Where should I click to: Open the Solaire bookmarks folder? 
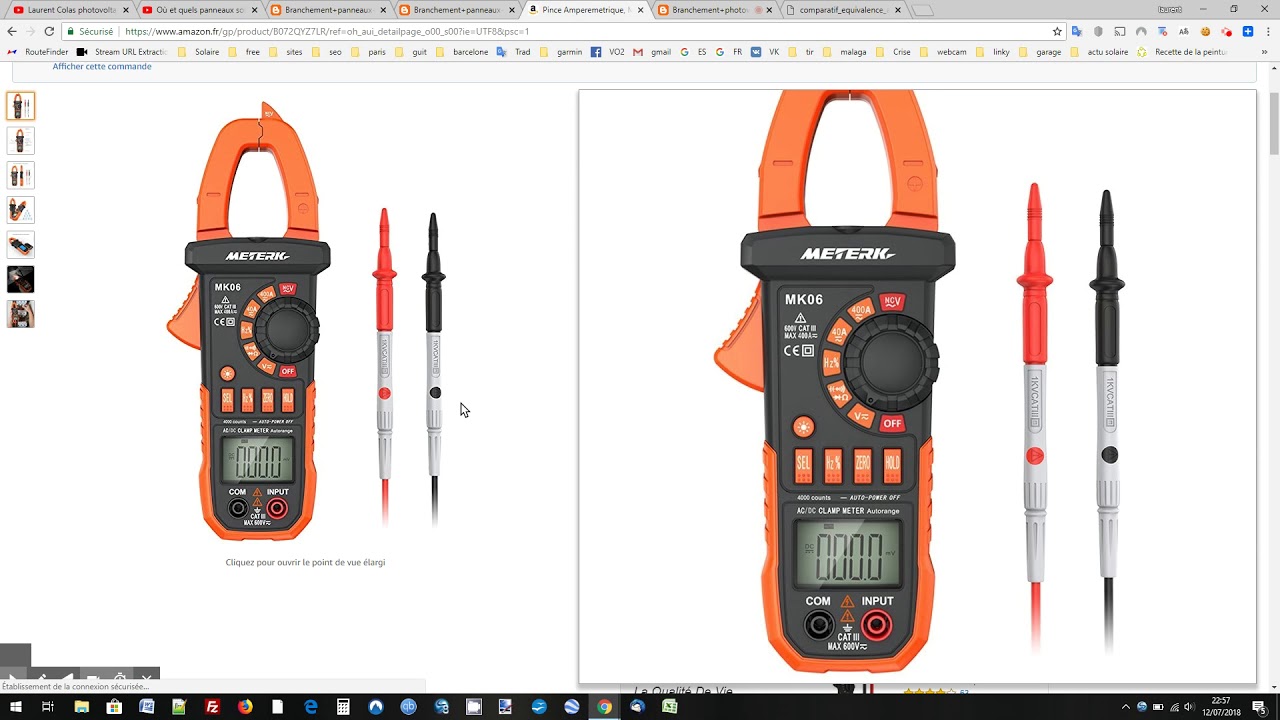199,52
